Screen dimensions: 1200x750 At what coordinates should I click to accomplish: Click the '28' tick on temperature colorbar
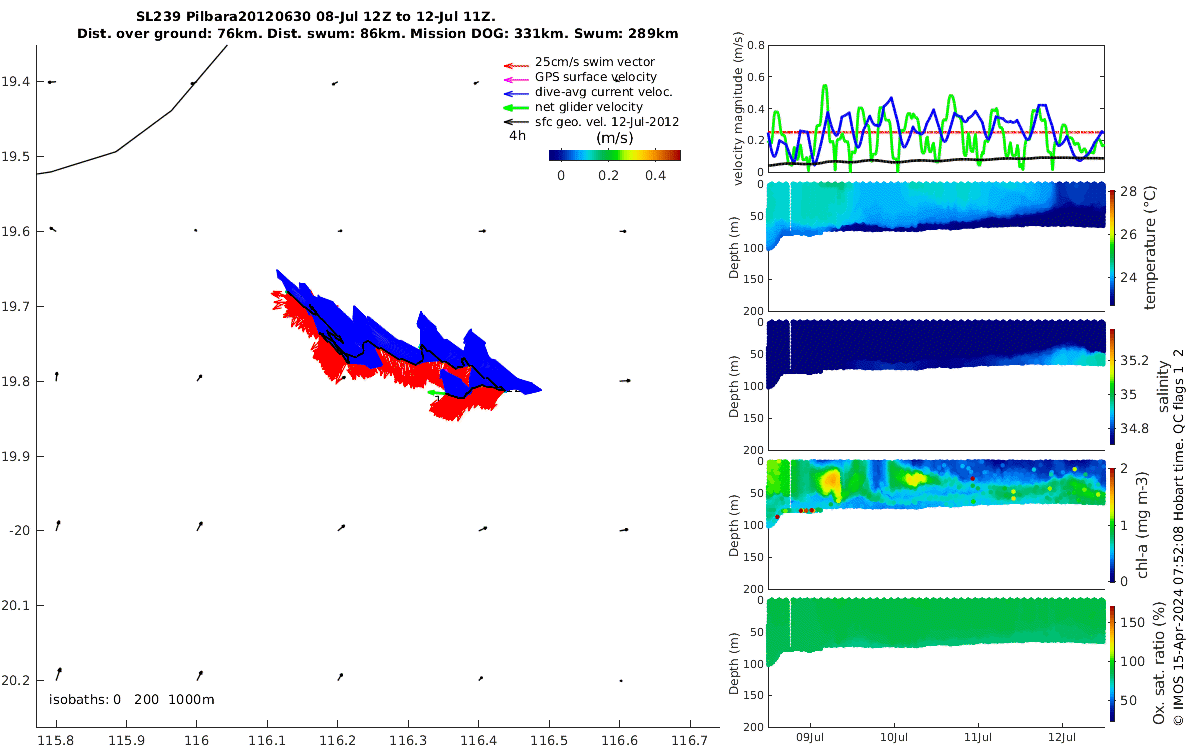[x=1127, y=192]
